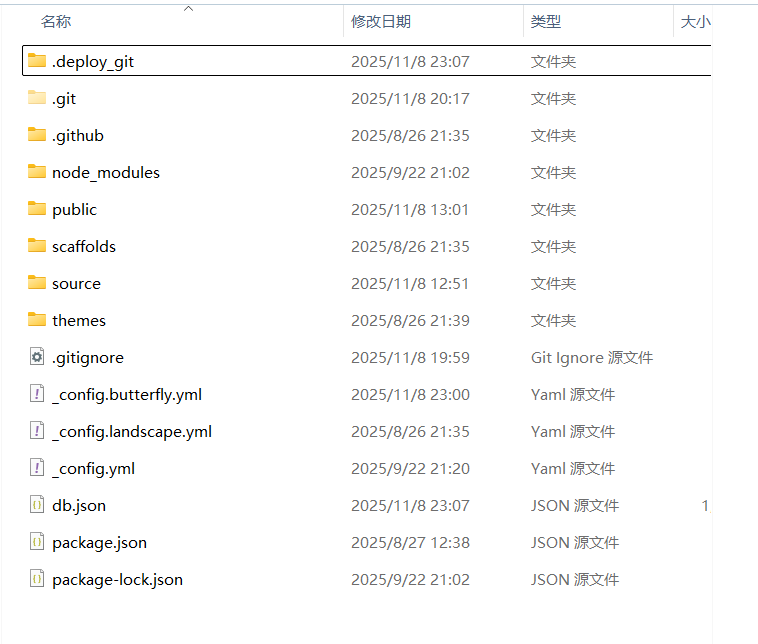Select the source folder icon
758x644 pixels.
(37, 282)
